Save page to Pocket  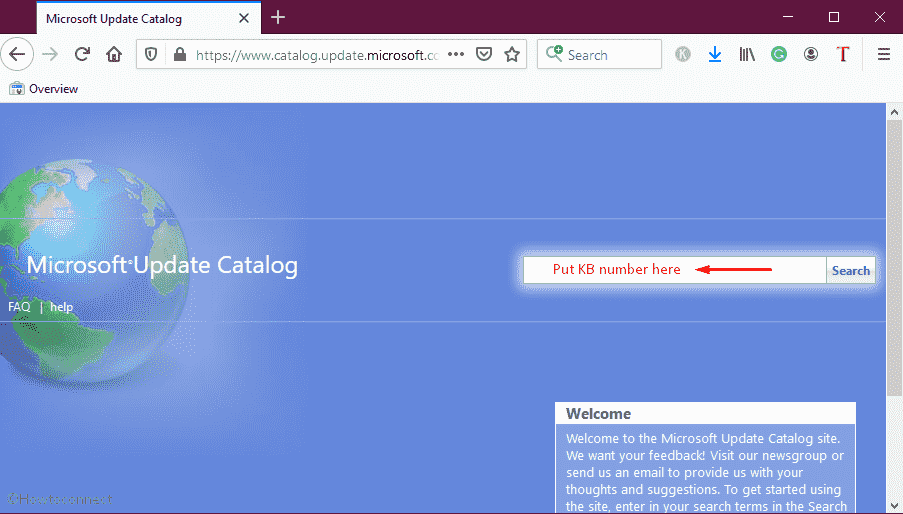(484, 55)
